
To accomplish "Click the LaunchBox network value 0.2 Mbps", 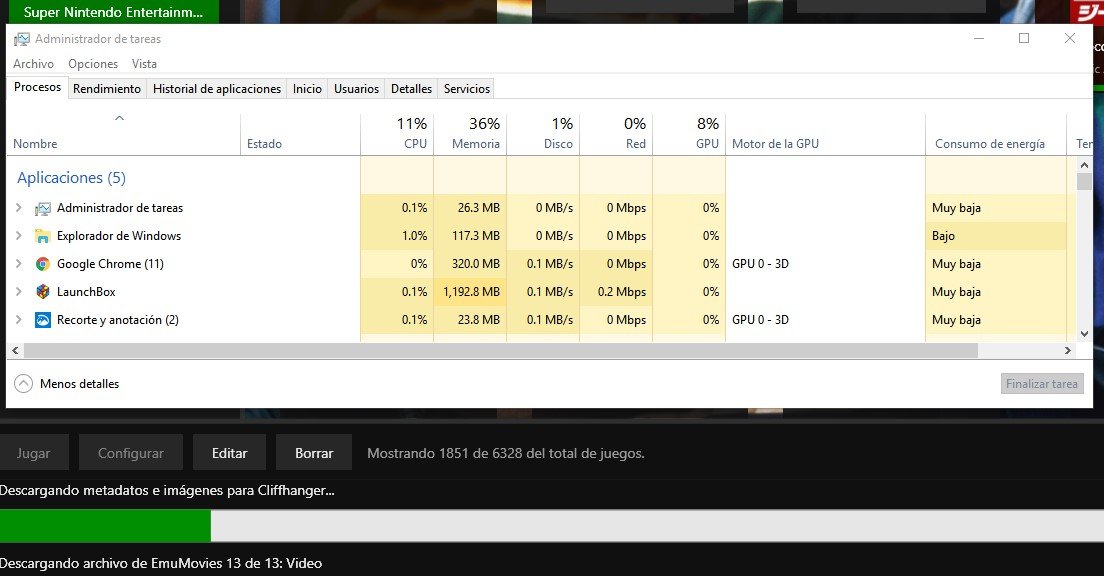I will [x=622, y=292].
